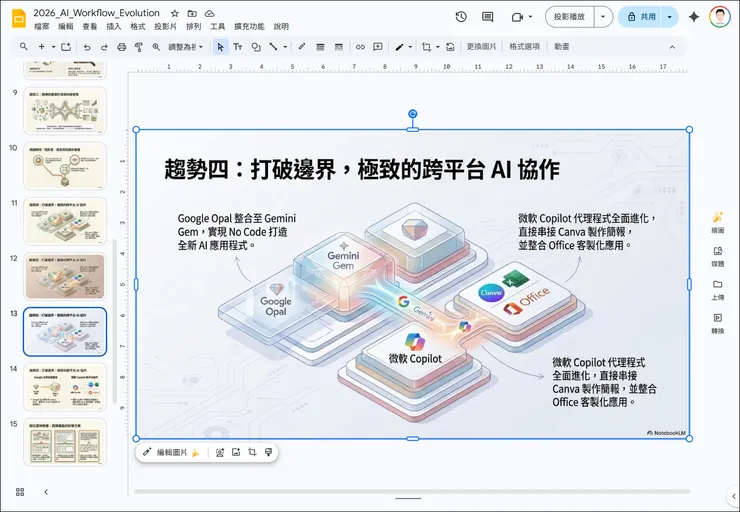The height and width of the screenshot is (512, 740).
Task: Click 動畫 animation button
Action: [x=562, y=47]
